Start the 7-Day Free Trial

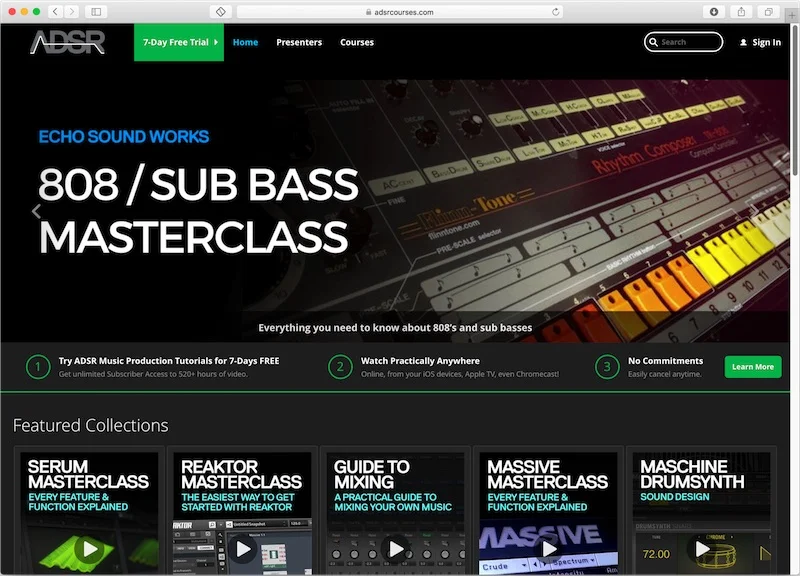click(179, 42)
